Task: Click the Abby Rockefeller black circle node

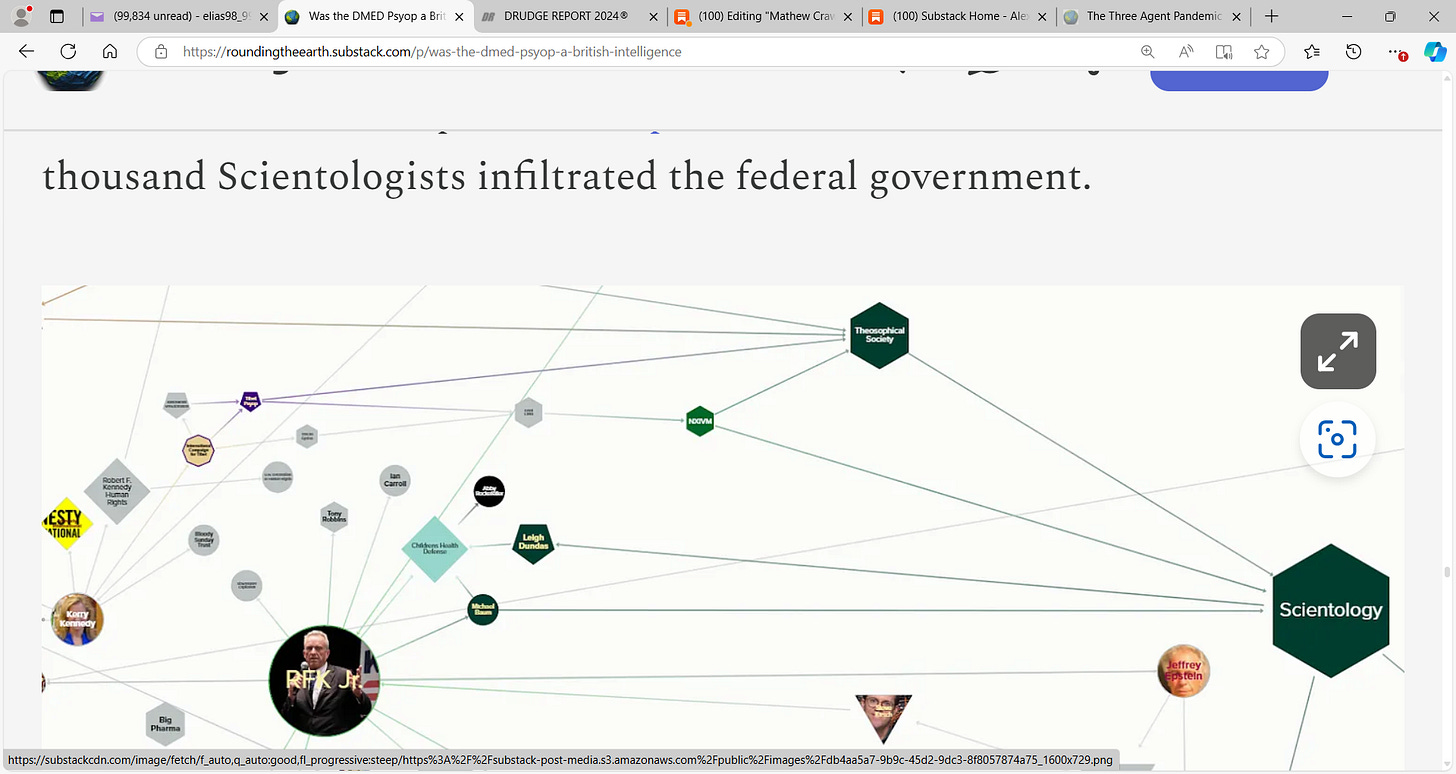Action: [489, 492]
